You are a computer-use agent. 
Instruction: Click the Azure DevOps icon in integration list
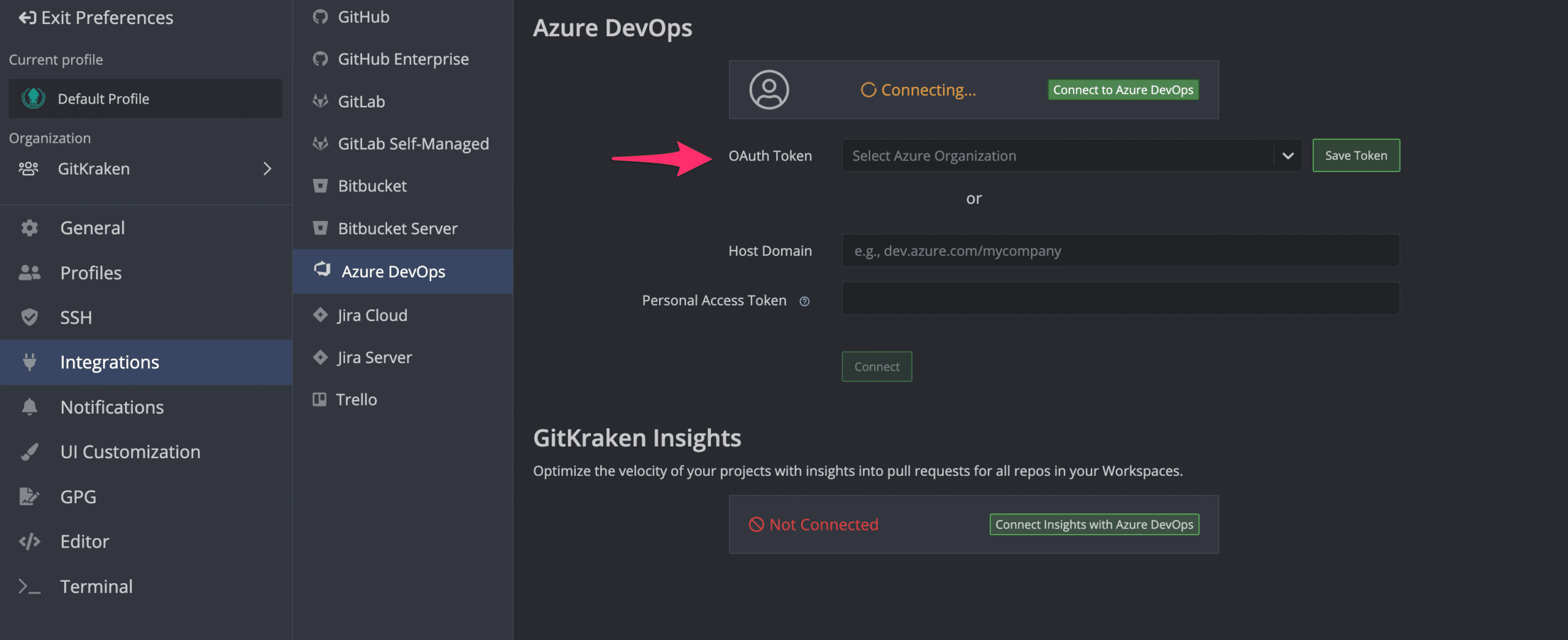[x=320, y=271]
